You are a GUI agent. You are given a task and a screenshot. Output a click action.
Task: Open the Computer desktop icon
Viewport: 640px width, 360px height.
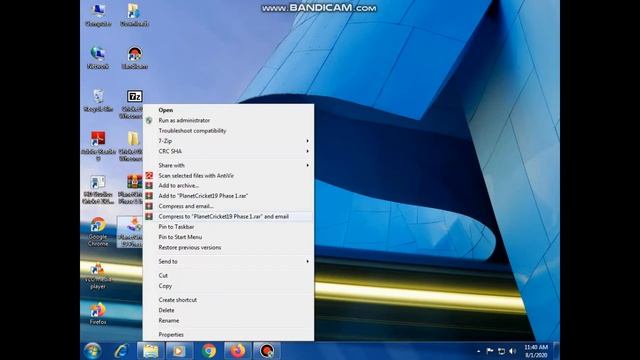coord(98,15)
